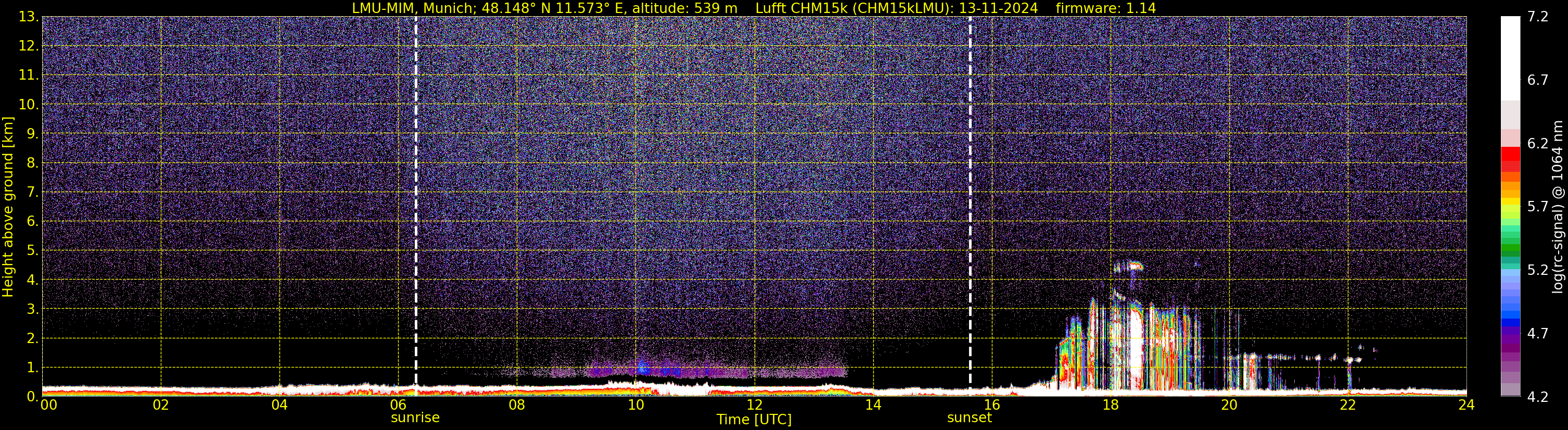Screen dimensions: 1568x430
Task: Click the "08" time tick label
Action: pos(517,406)
